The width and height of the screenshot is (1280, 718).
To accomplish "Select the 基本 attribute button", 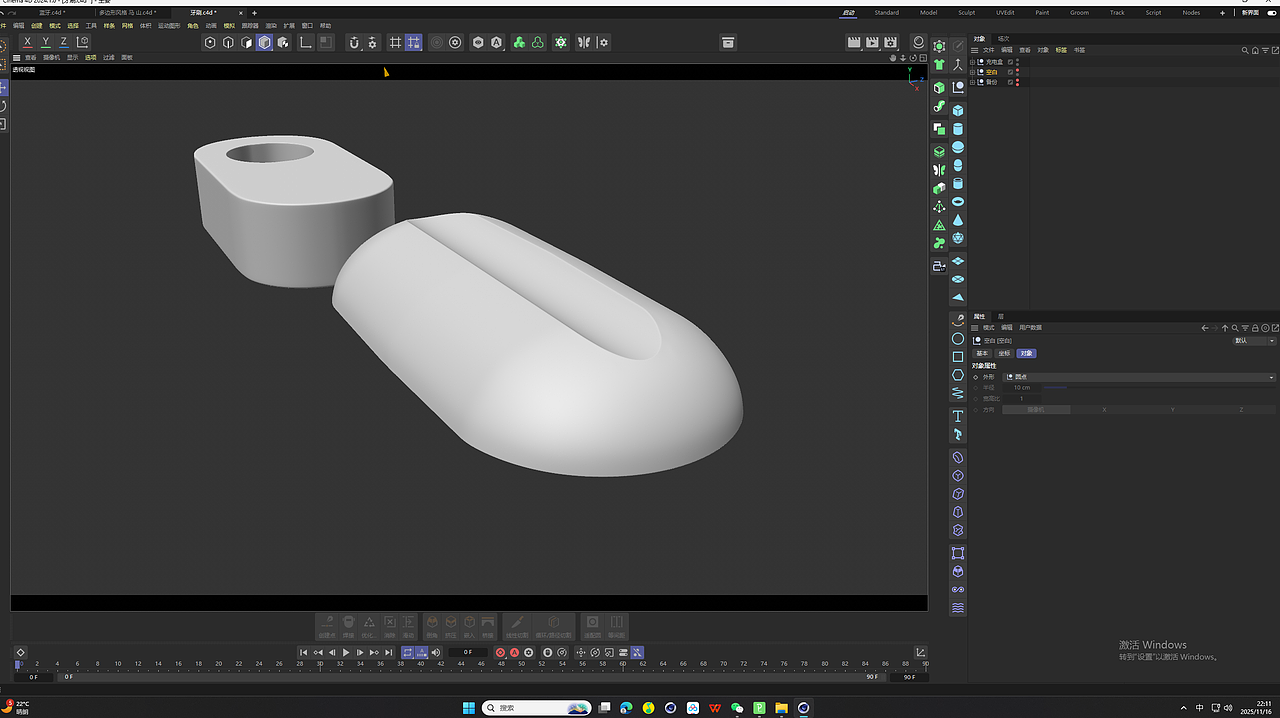I will pyautogui.click(x=982, y=353).
